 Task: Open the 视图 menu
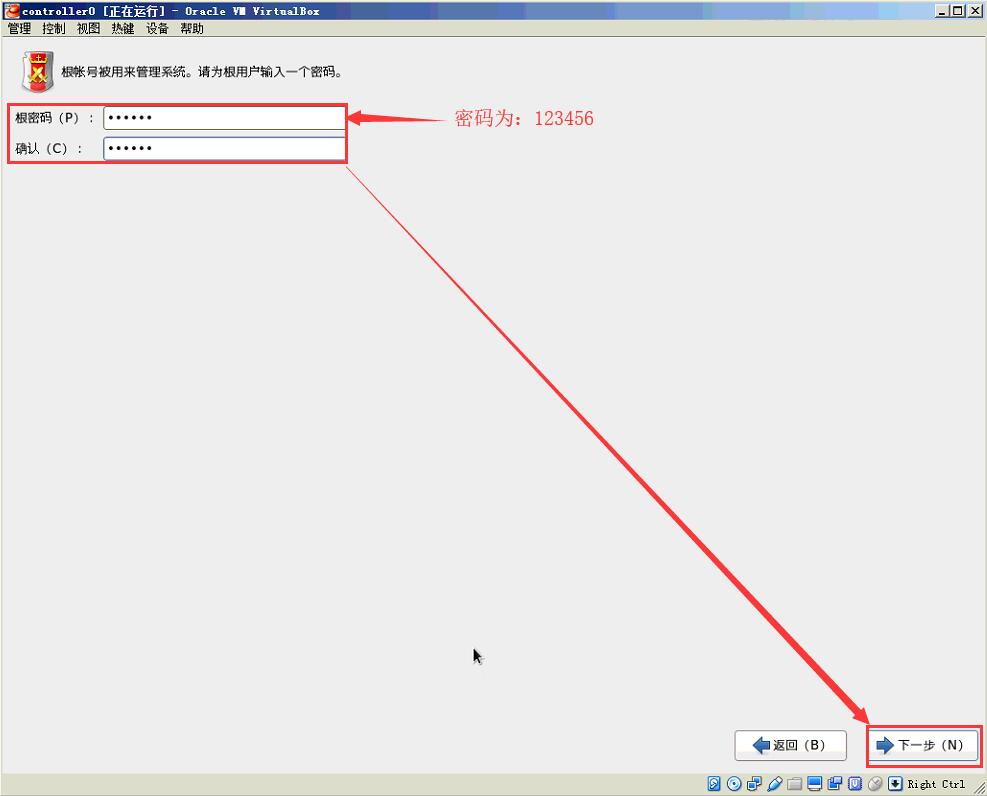click(88, 28)
